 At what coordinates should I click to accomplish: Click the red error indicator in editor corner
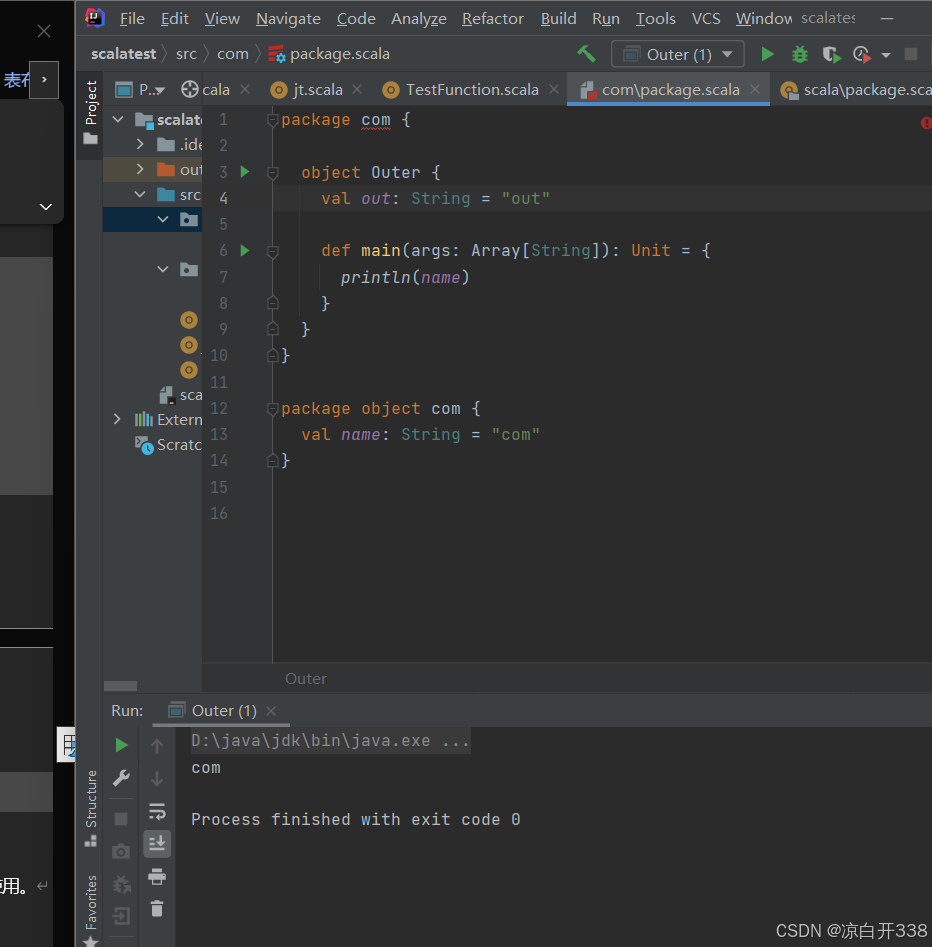point(926,123)
